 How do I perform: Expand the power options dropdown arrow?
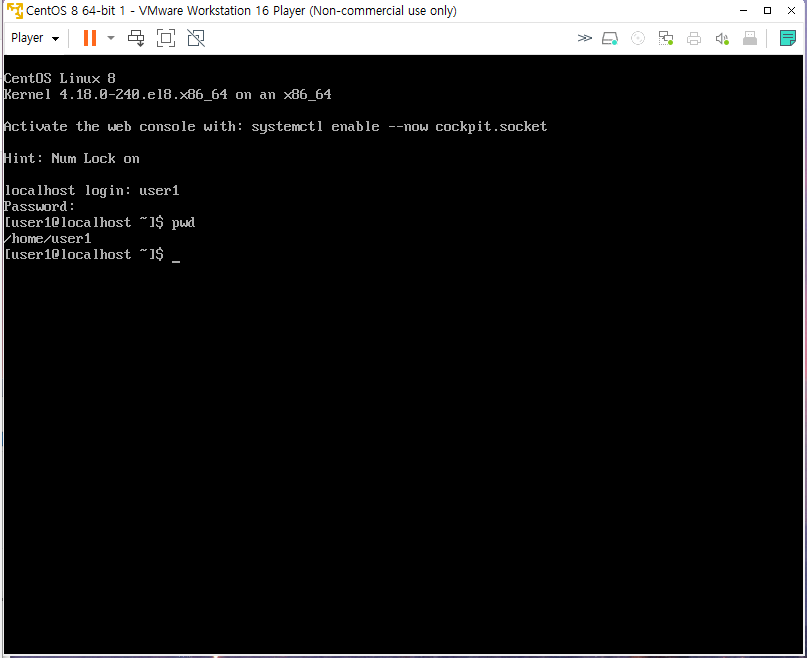click(x=111, y=38)
